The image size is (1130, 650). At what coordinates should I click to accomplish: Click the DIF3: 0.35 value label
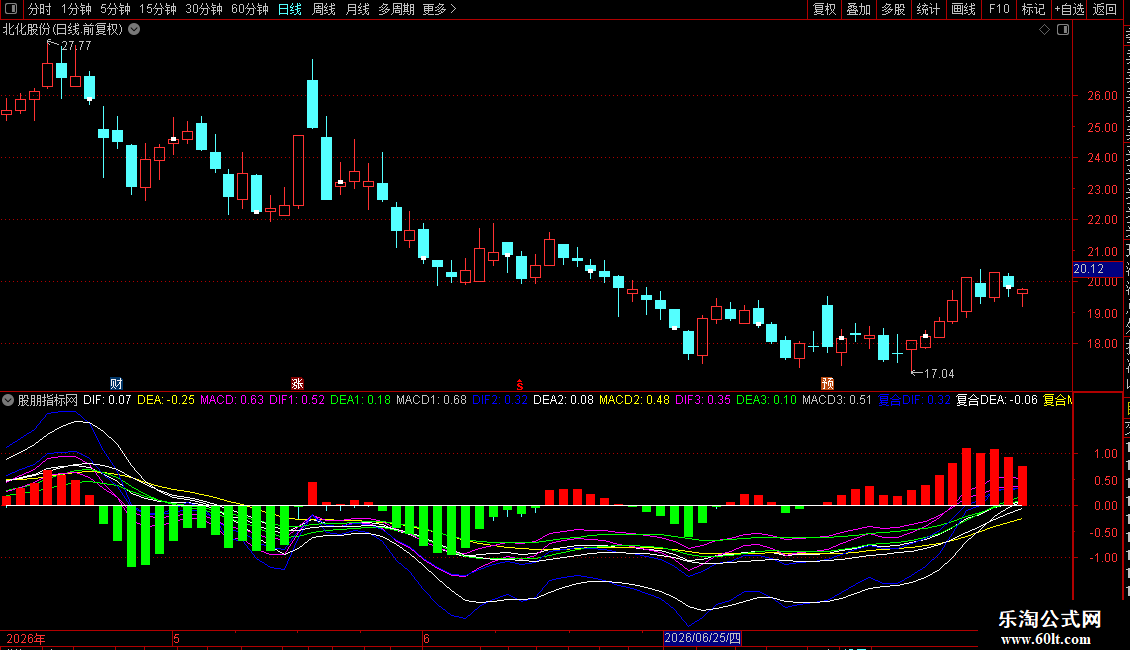click(703, 400)
